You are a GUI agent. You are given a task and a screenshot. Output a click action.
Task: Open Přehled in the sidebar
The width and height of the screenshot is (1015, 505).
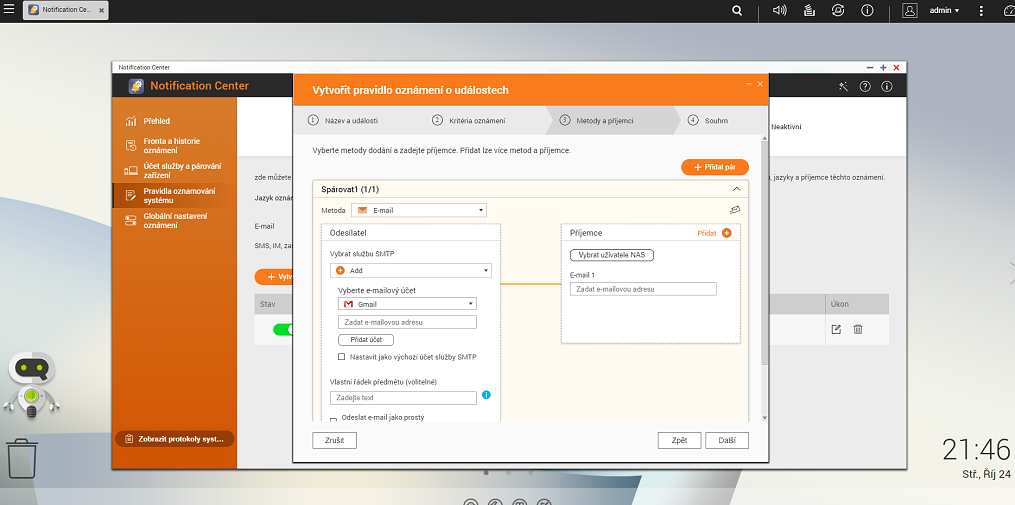click(x=175, y=121)
